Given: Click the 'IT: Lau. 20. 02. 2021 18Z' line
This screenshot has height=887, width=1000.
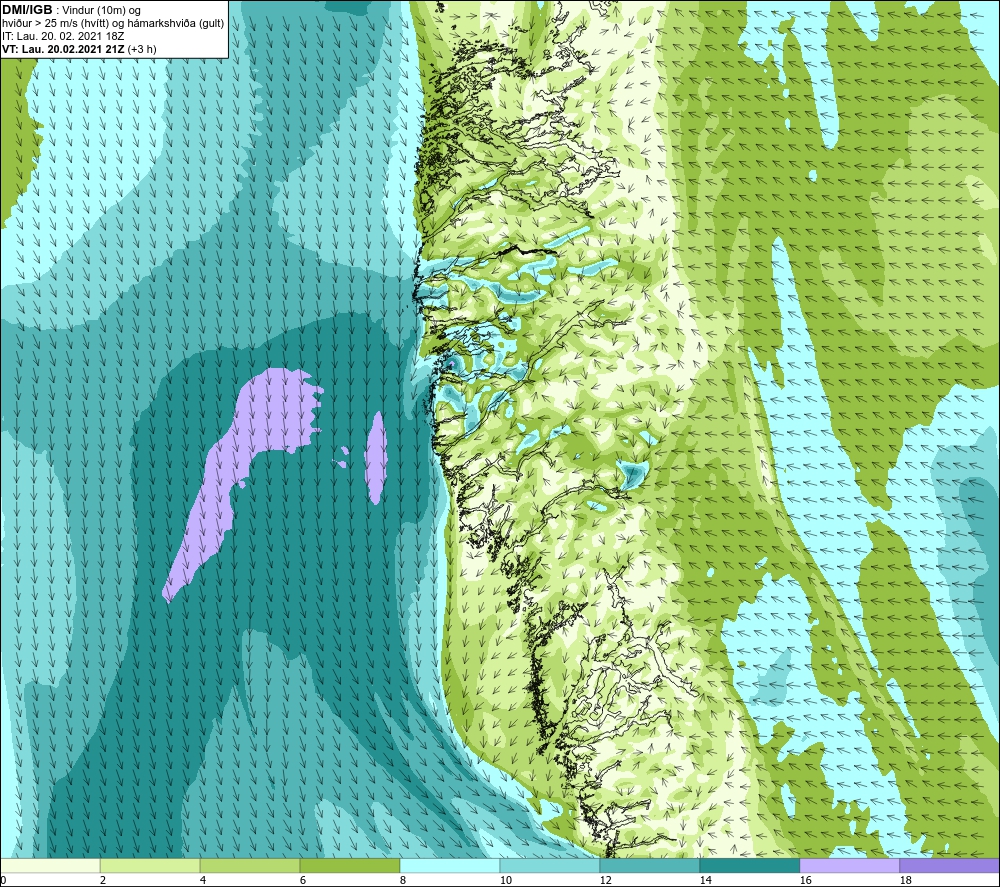Looking at the screenshot, I should click(63, 36).
